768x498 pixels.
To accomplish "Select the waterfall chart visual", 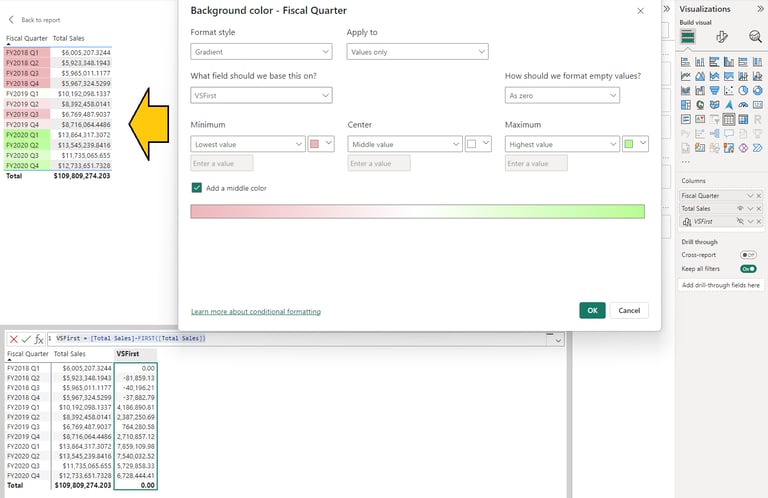I will click(x=700, y=91).
